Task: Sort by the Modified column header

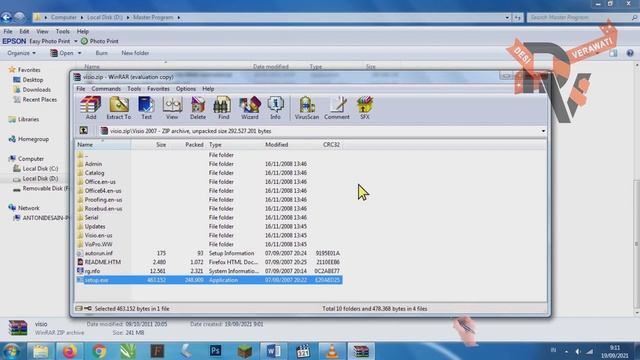Action: pos(277,144)
